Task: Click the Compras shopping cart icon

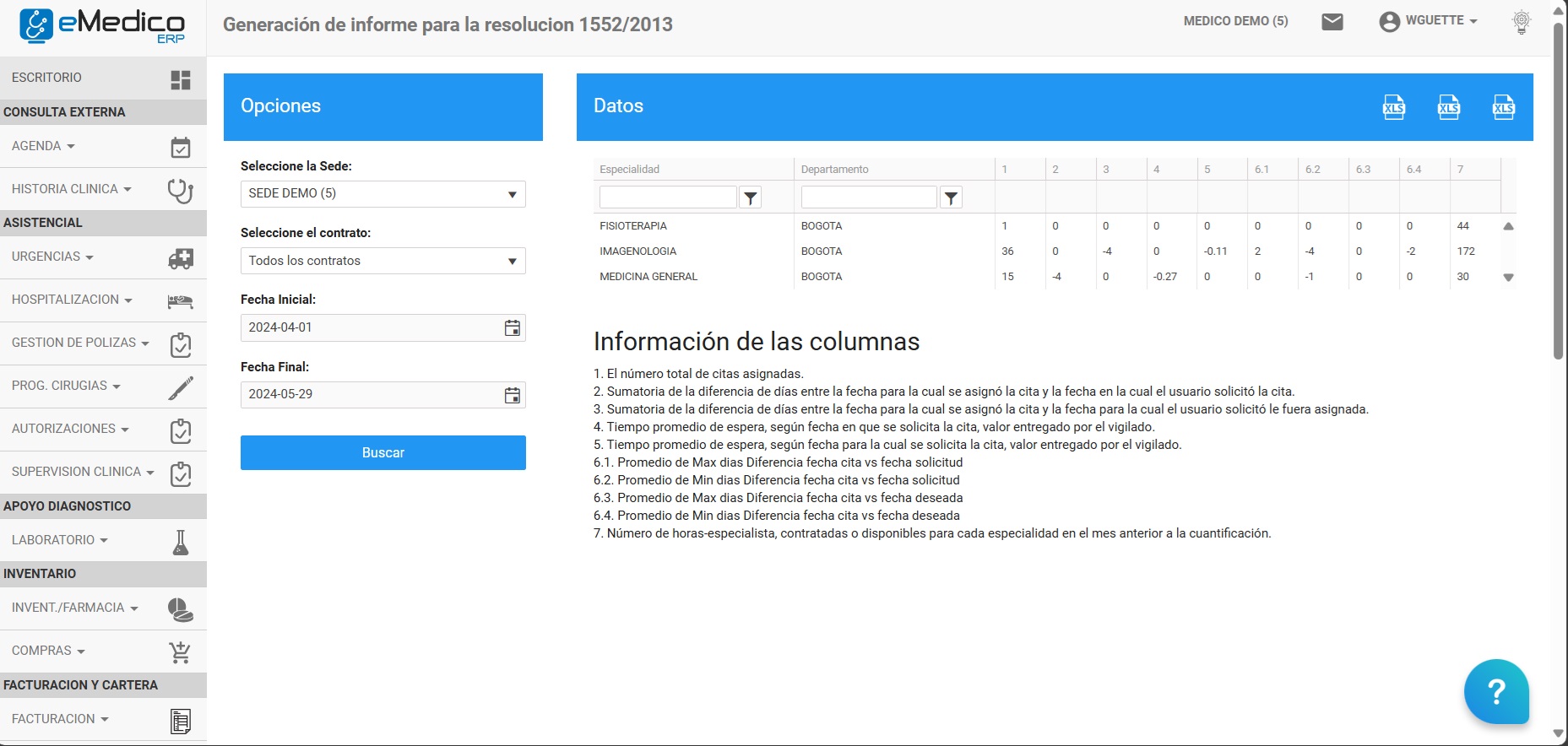Action: tap(181, 652)
